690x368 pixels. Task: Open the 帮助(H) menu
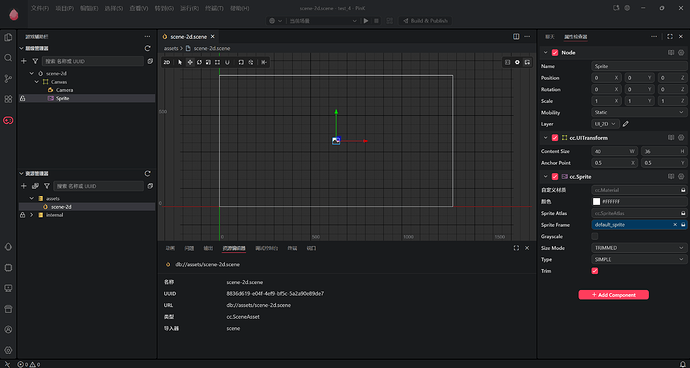(x=239, y=8)
